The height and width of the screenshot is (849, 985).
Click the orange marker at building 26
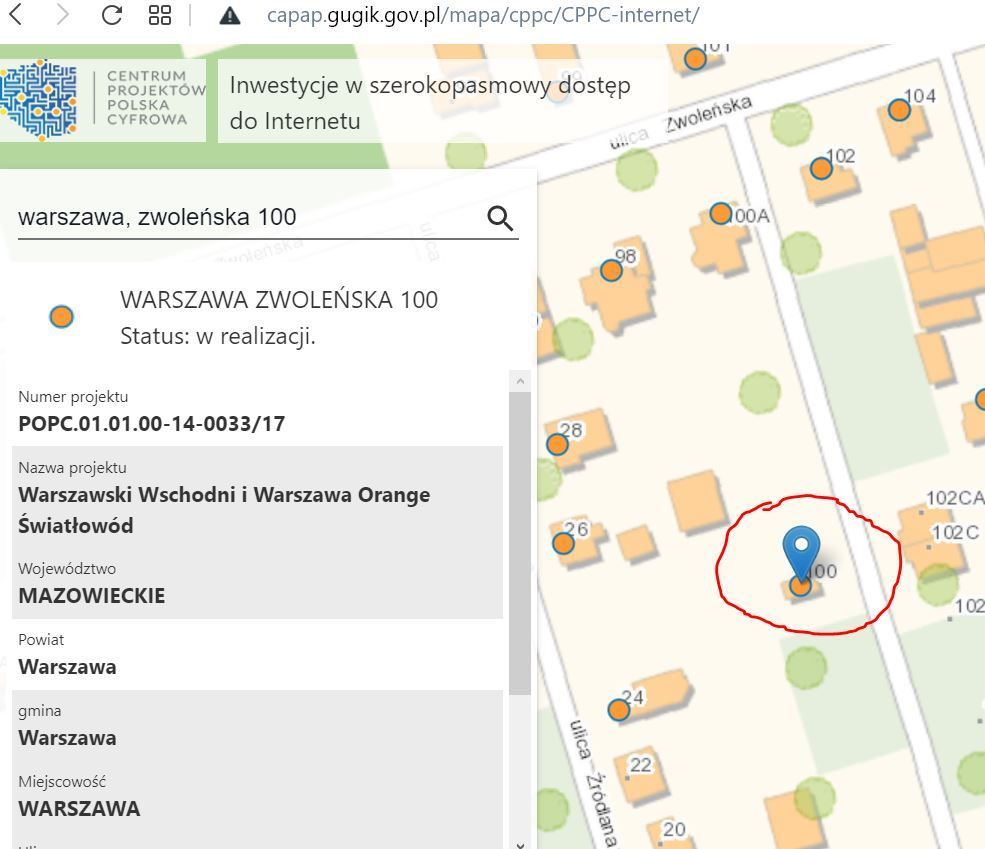pos(563,543)
